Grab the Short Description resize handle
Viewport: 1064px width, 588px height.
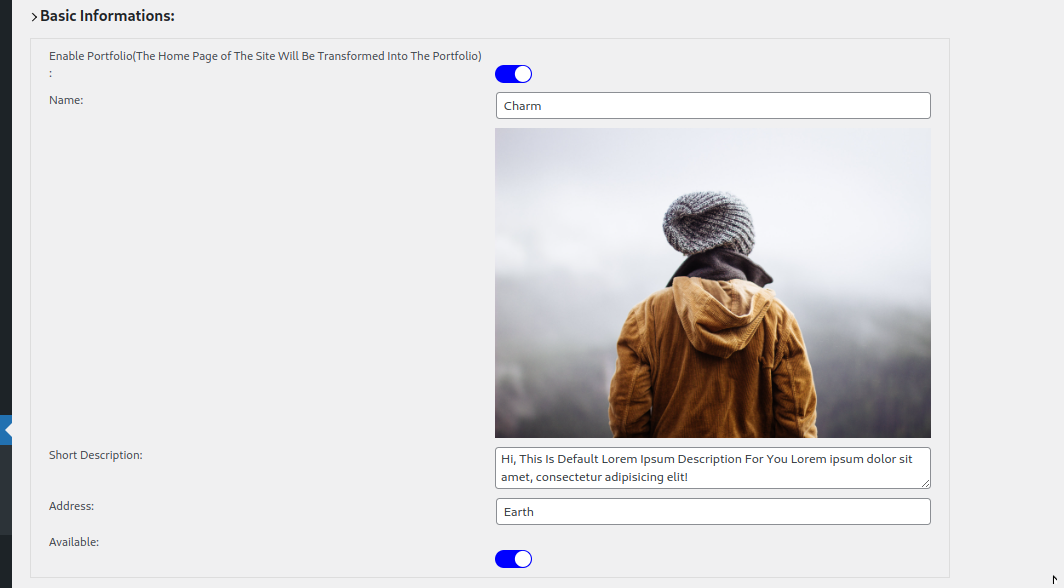click(926, 483)
